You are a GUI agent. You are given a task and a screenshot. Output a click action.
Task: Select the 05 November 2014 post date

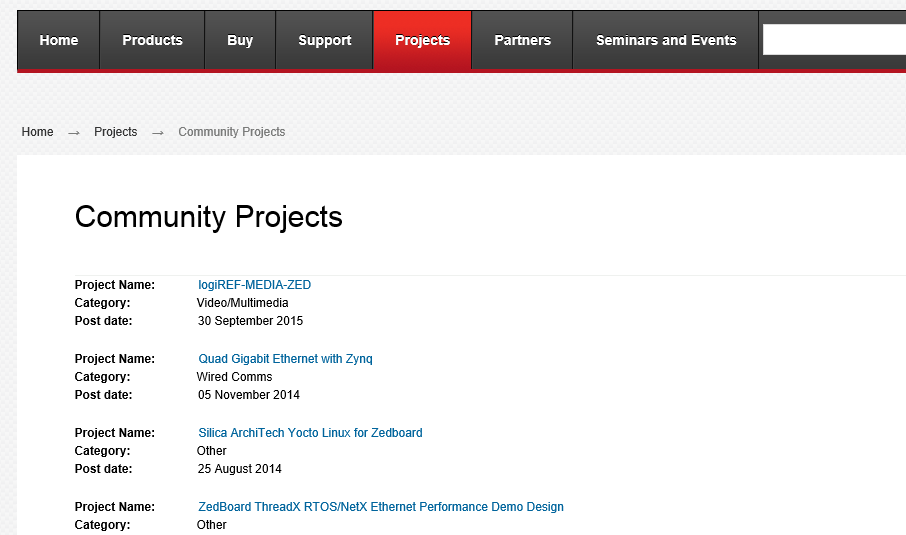click(249, 395)
